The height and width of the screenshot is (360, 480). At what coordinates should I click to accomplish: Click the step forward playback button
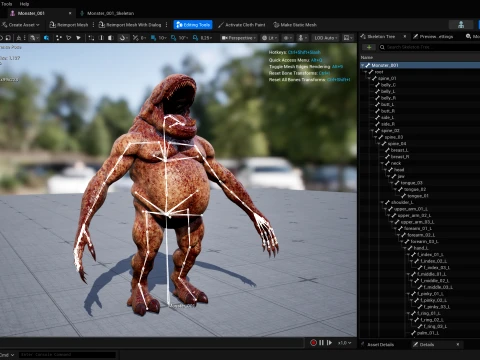[330, 343]
